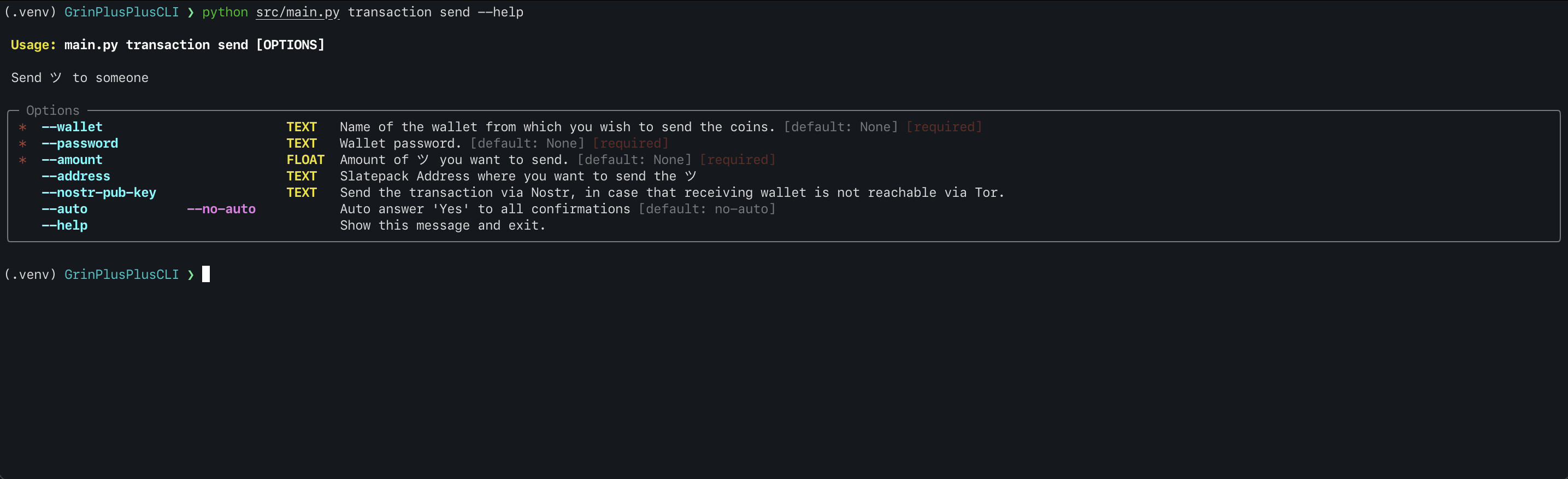The height and width of the screenshot is (479, 1568).
Task: Click the [default: no-auto] text
Action: click(707, 209)
